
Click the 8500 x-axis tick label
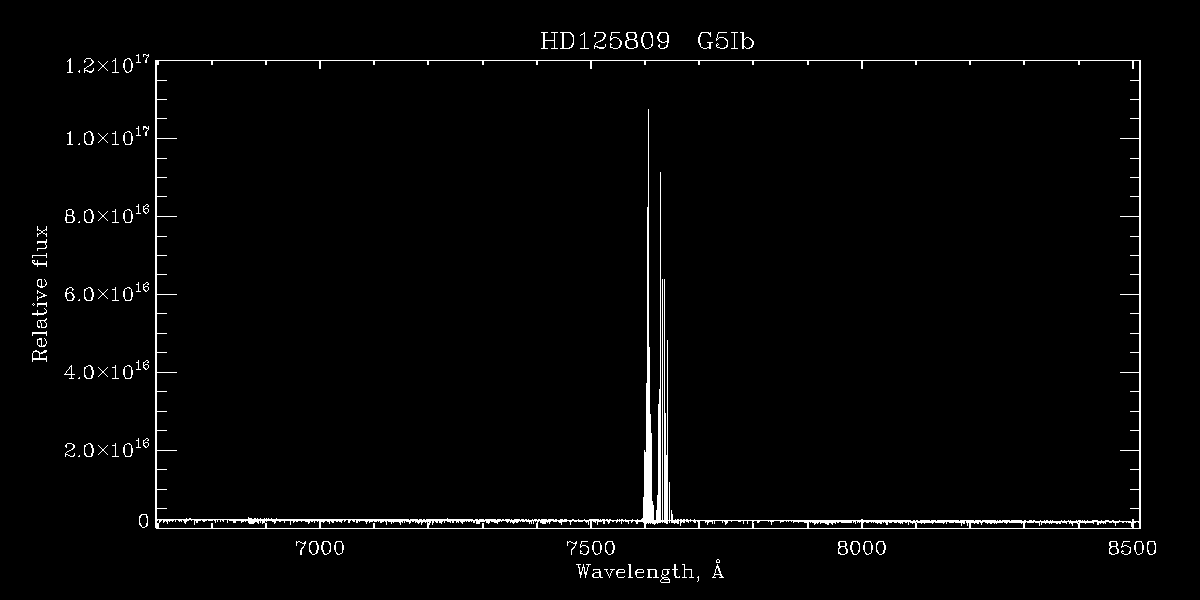coord(1132,547)
